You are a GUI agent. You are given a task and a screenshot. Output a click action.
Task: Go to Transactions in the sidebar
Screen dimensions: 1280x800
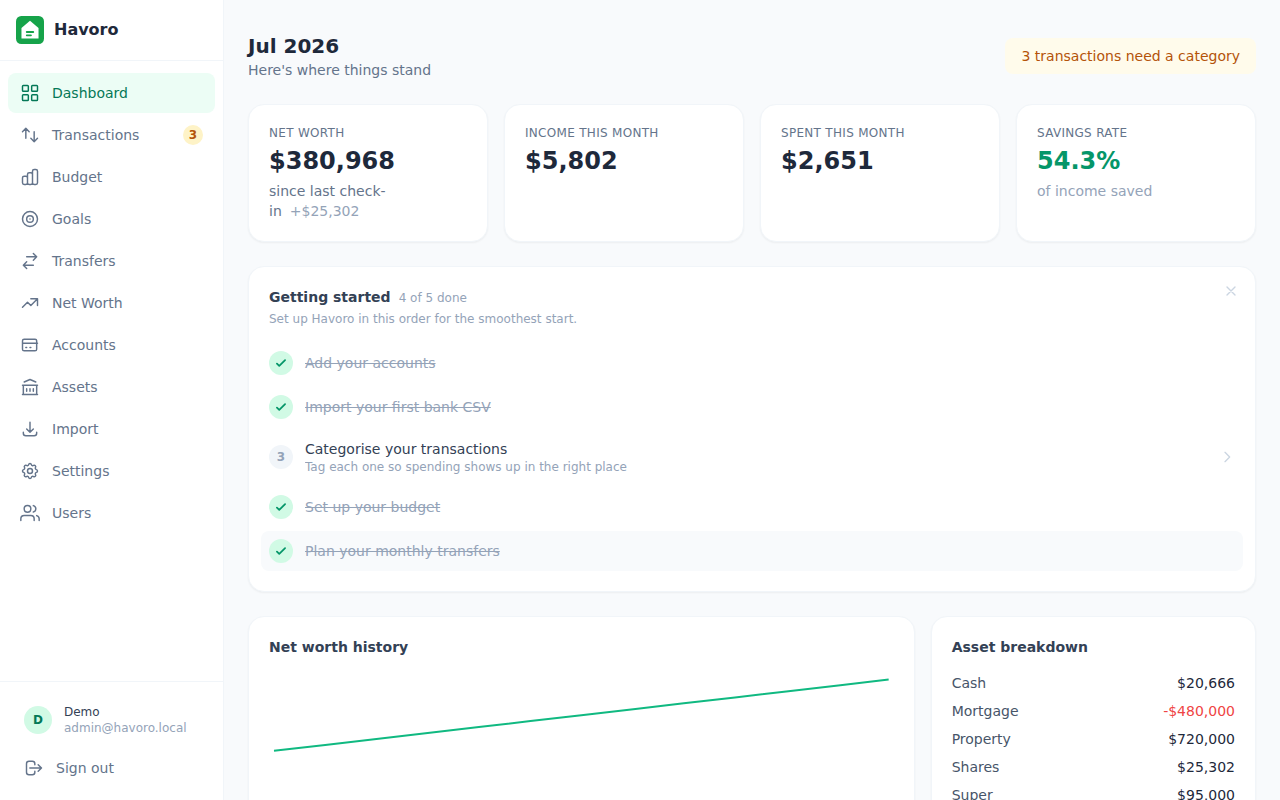tap(111, 135)
